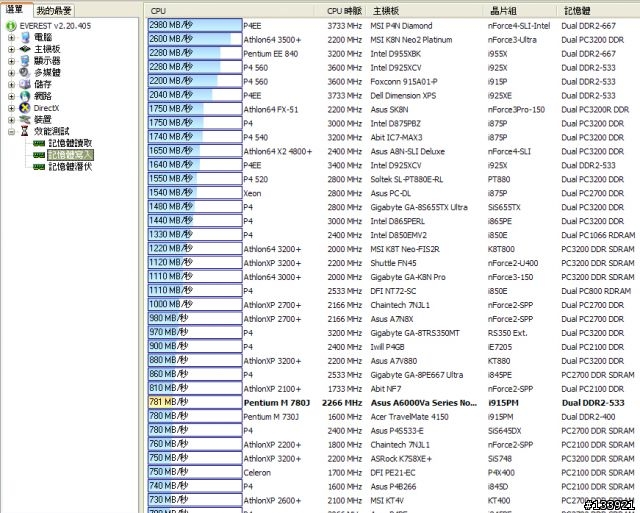640x513 pixels.
Task: Expand the 裝置 tree node
Action: 11,120
